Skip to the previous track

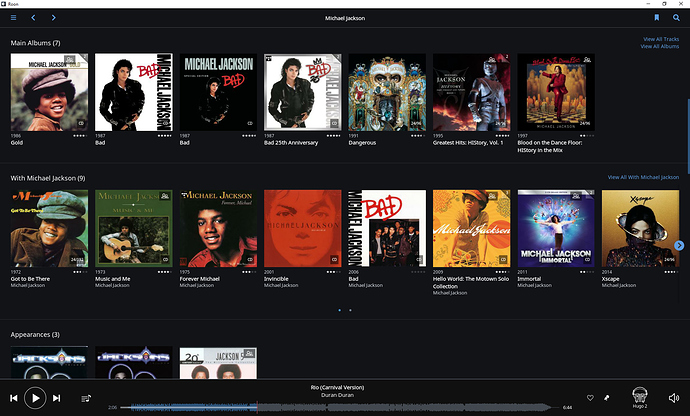click(14, 398)
